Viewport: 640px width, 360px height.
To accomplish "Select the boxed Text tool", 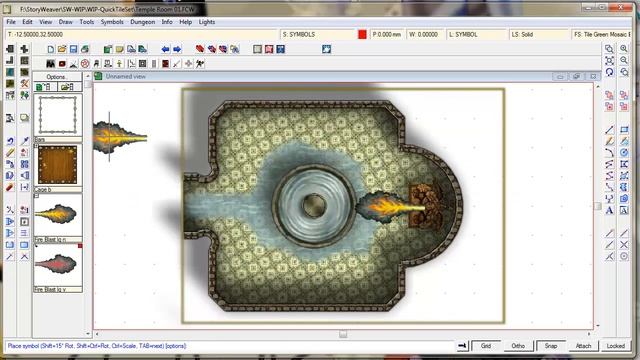I will (x=624, y=211).
